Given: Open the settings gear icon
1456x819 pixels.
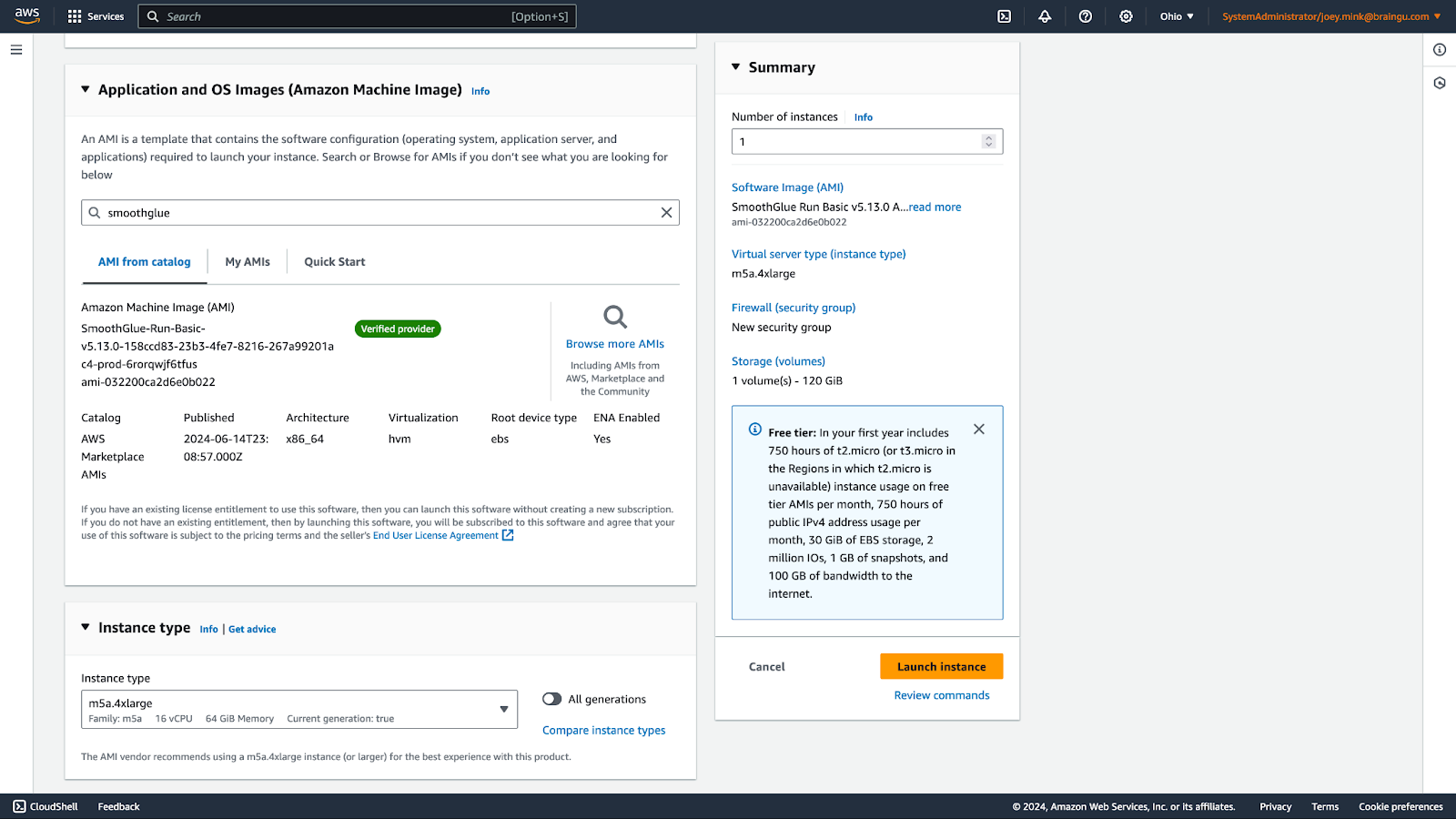Looking at the screenshot, I should point(1126,16).
